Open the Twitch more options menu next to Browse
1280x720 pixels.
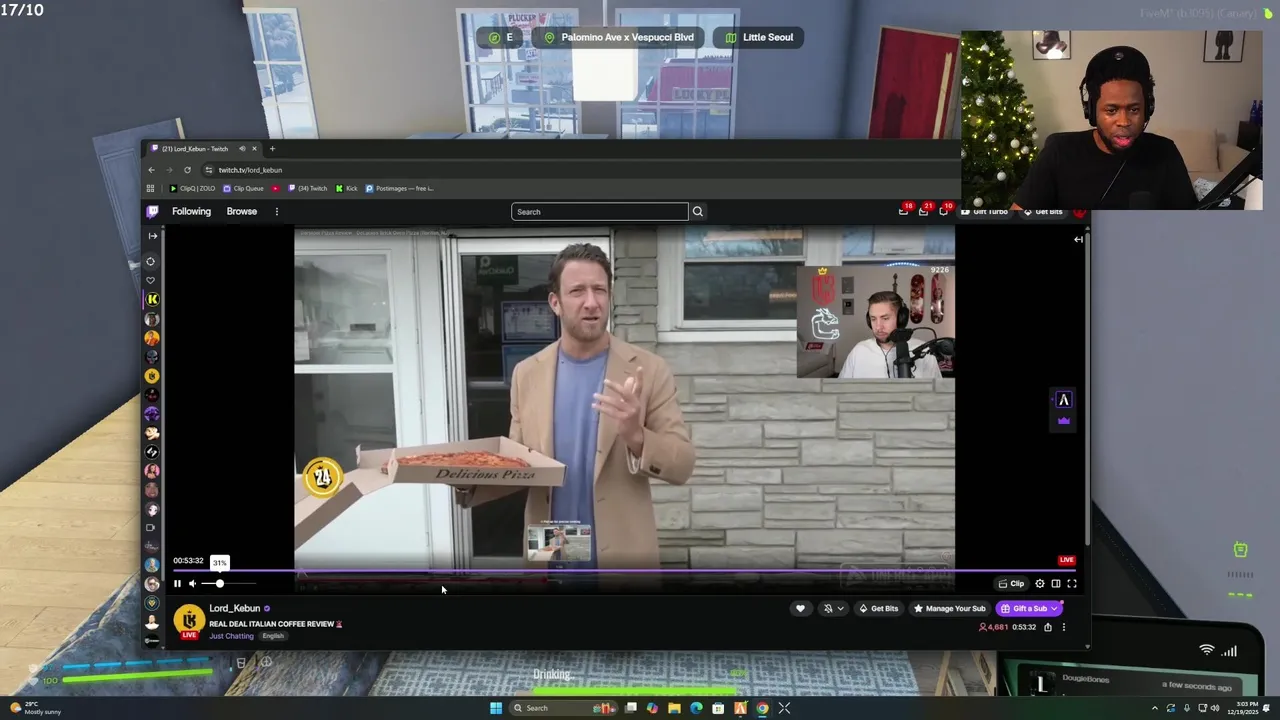click(277, 211)
